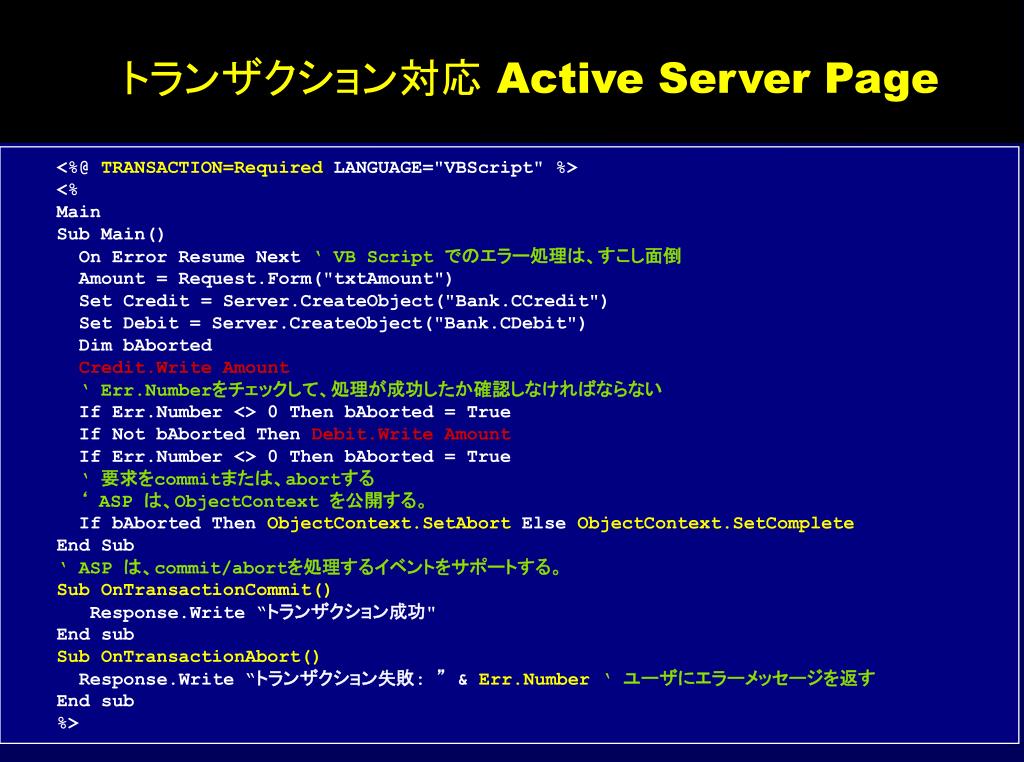This screenshot has width=1024, height=762.
Task: Click the comment about commit/abortを処理するイベント
Action: click(x=320, y=567)
